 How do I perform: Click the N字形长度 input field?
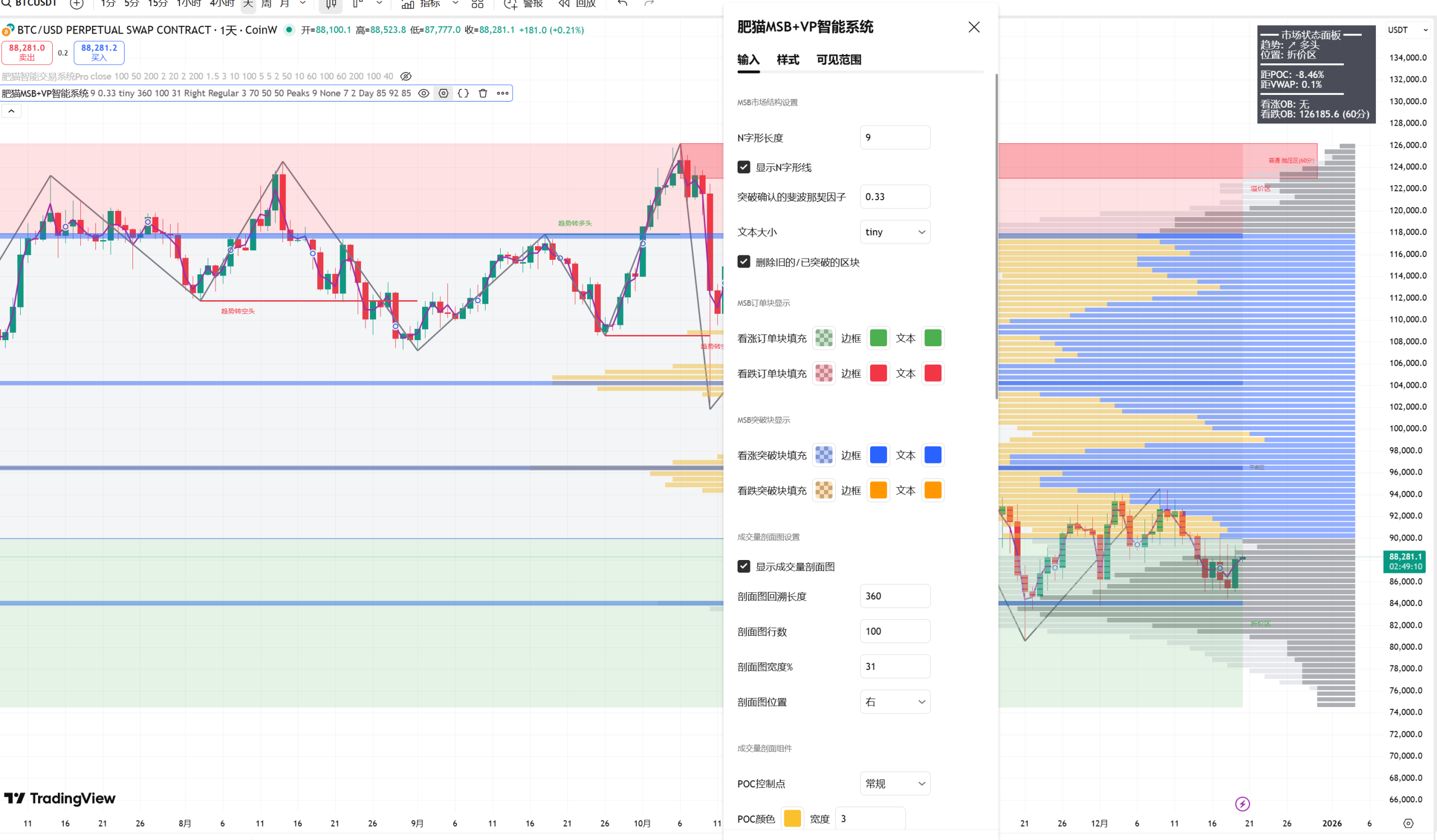895,137
